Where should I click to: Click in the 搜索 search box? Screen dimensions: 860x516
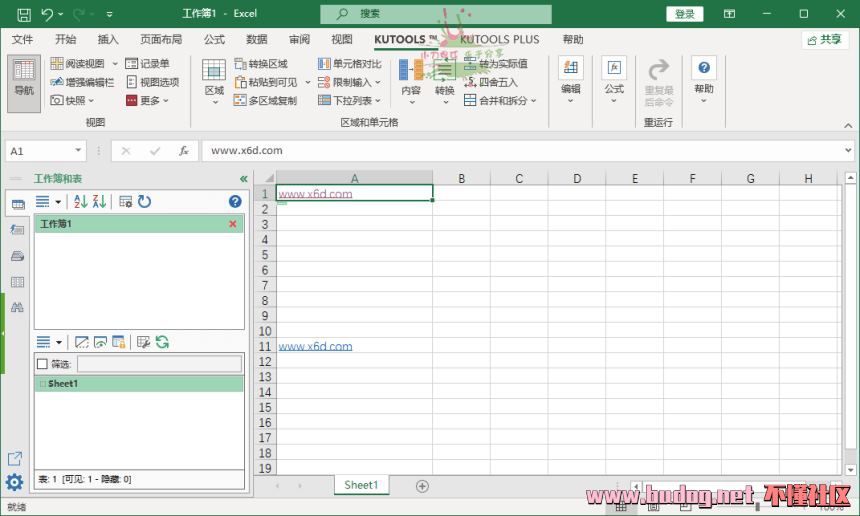pyautogui.click(x=436, y=14)
